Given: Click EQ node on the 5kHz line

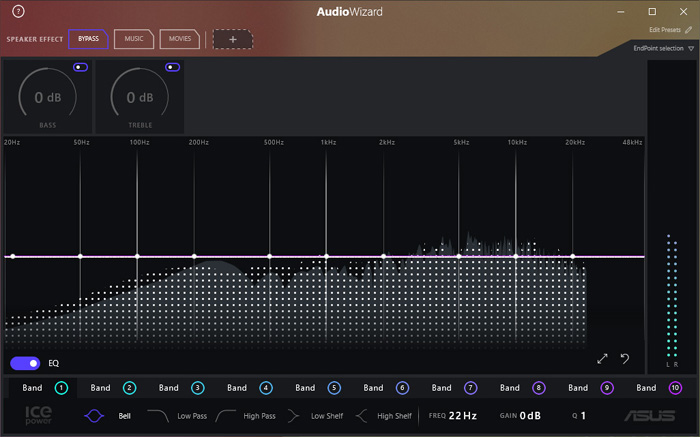Looking at the screenshot, I should (459, 256).
